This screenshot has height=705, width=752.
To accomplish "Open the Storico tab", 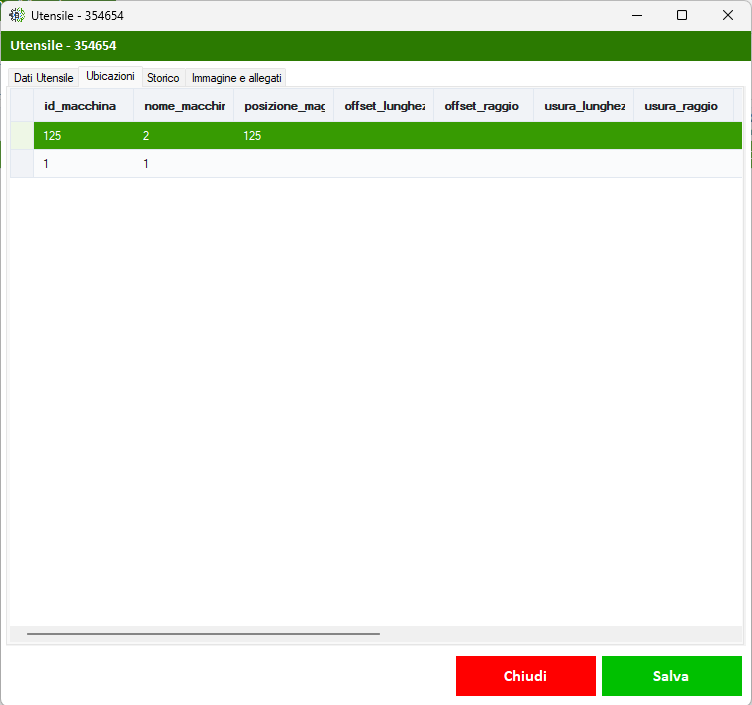I will [x=163, y=78].
